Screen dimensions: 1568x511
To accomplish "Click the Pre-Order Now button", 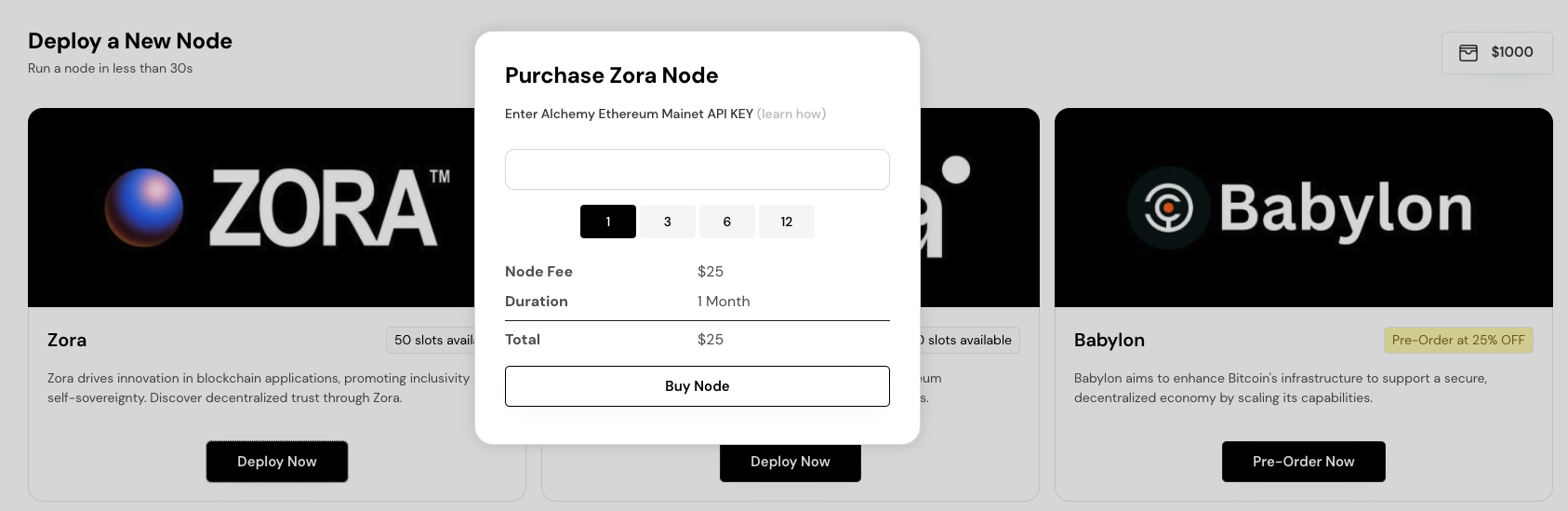I will pos(1304,462).
